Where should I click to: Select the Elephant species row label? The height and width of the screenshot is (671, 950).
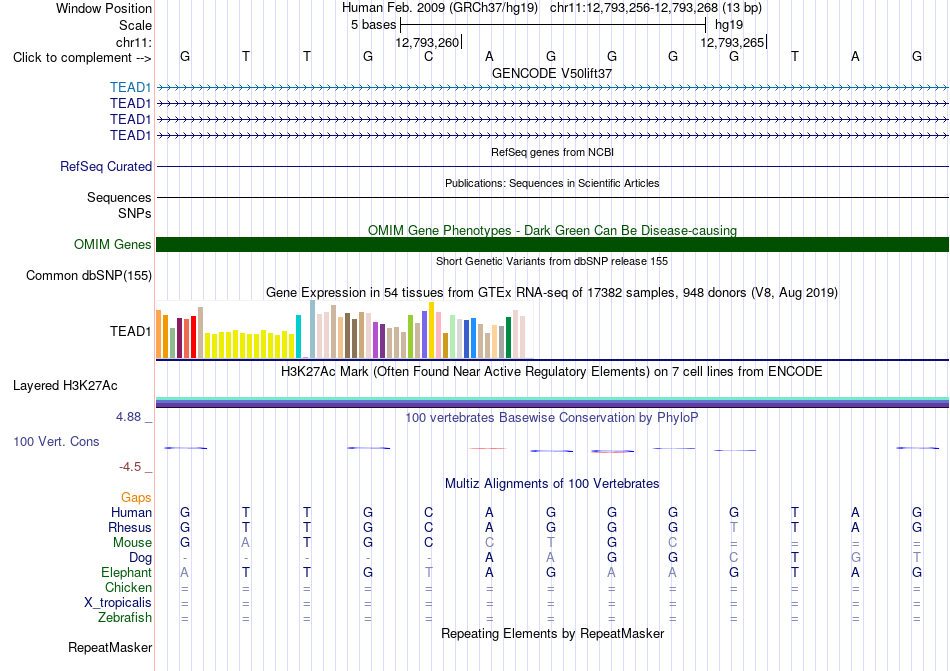126,572
